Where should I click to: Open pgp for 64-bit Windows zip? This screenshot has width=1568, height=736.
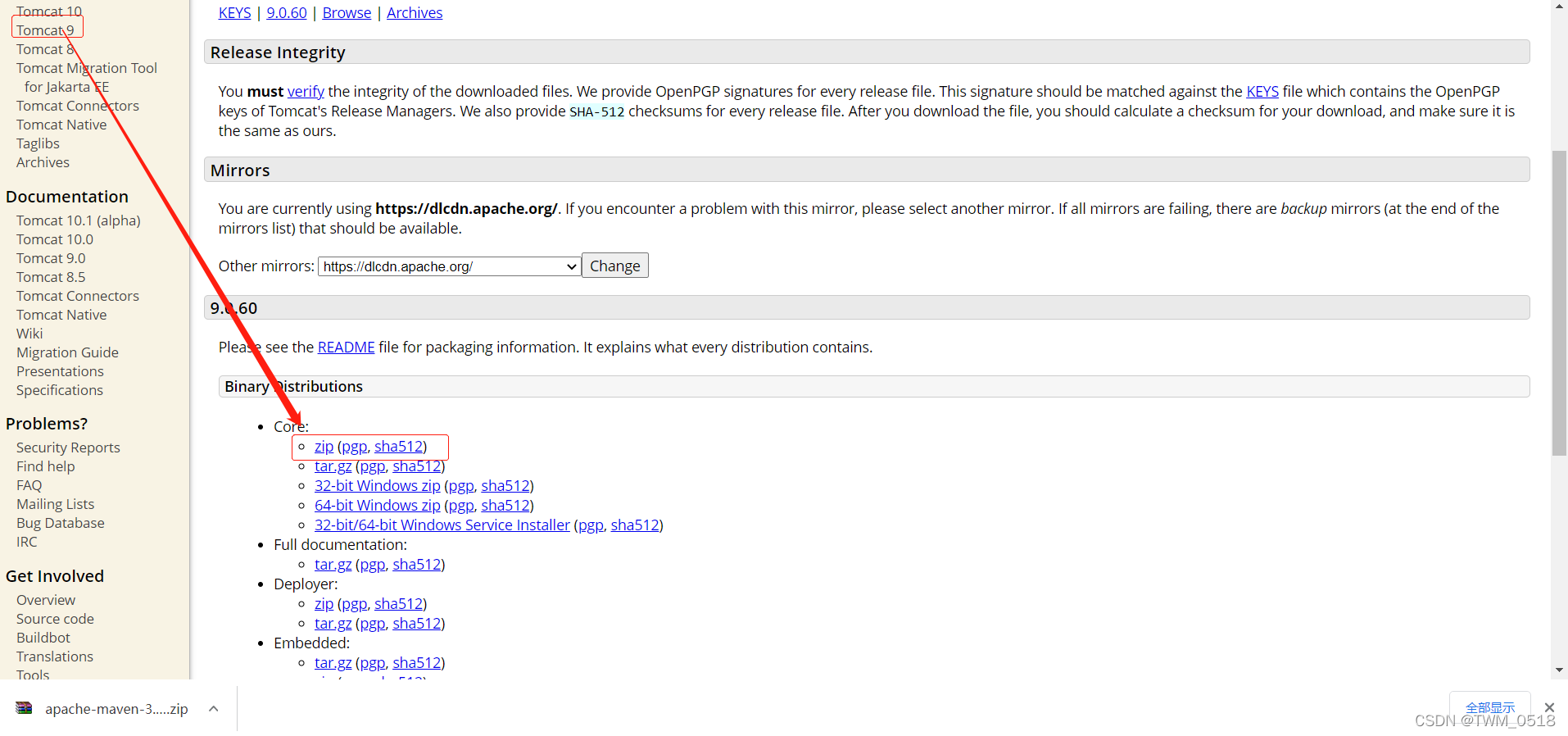461,506
